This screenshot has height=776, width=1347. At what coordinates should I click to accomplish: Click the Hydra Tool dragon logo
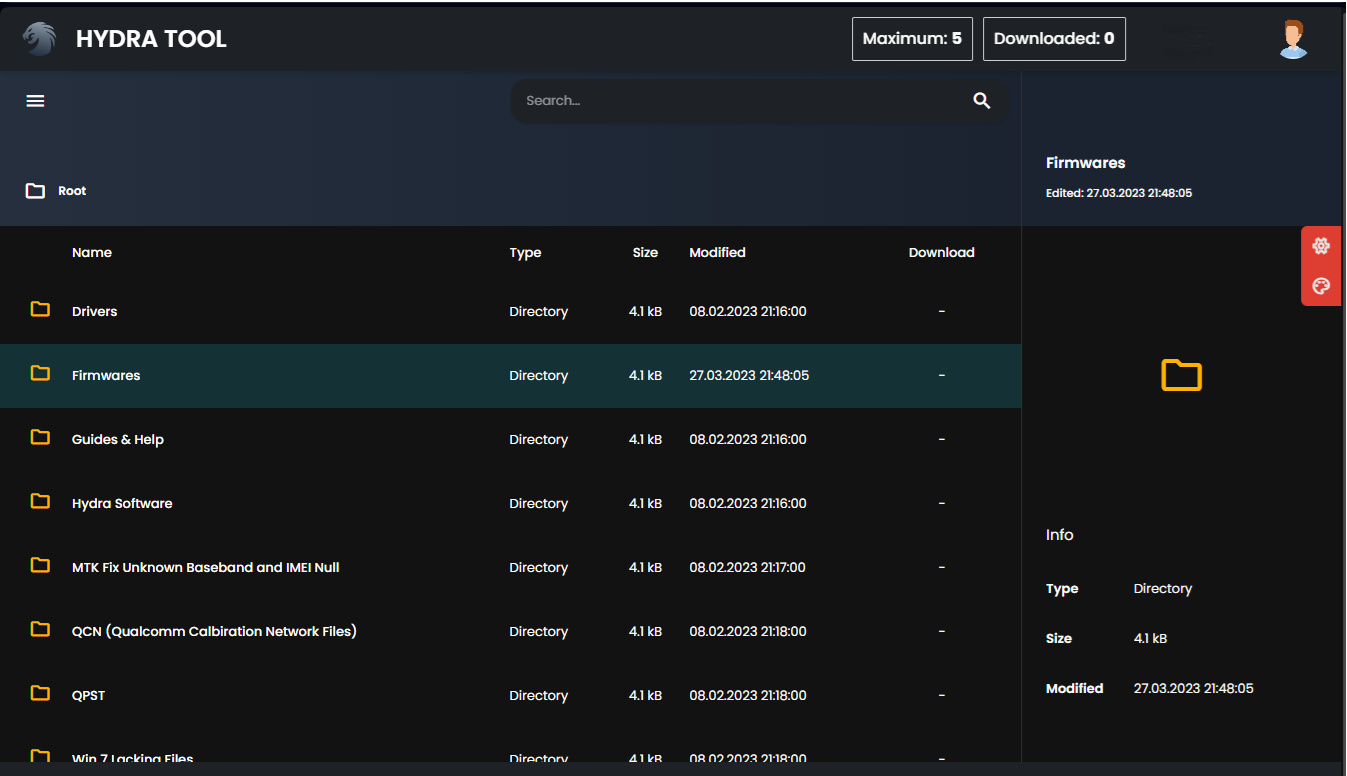click(x=39, y=39)
